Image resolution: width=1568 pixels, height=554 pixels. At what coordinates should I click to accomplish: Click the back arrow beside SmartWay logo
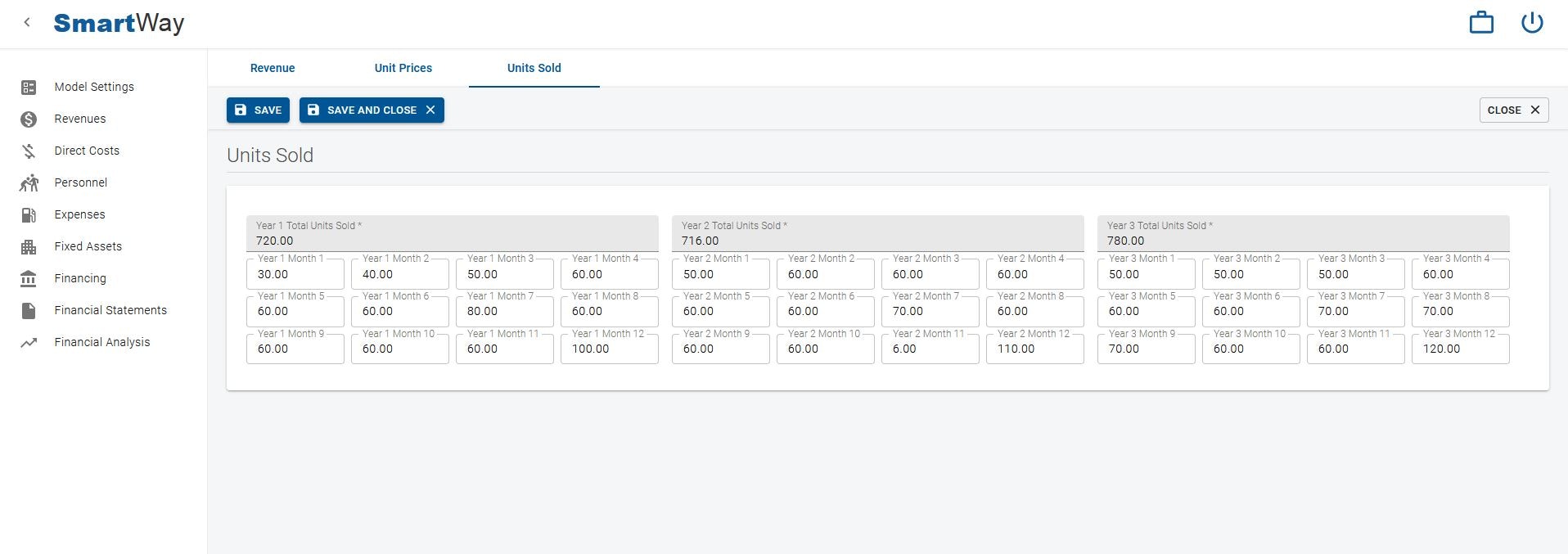(27, 23)
